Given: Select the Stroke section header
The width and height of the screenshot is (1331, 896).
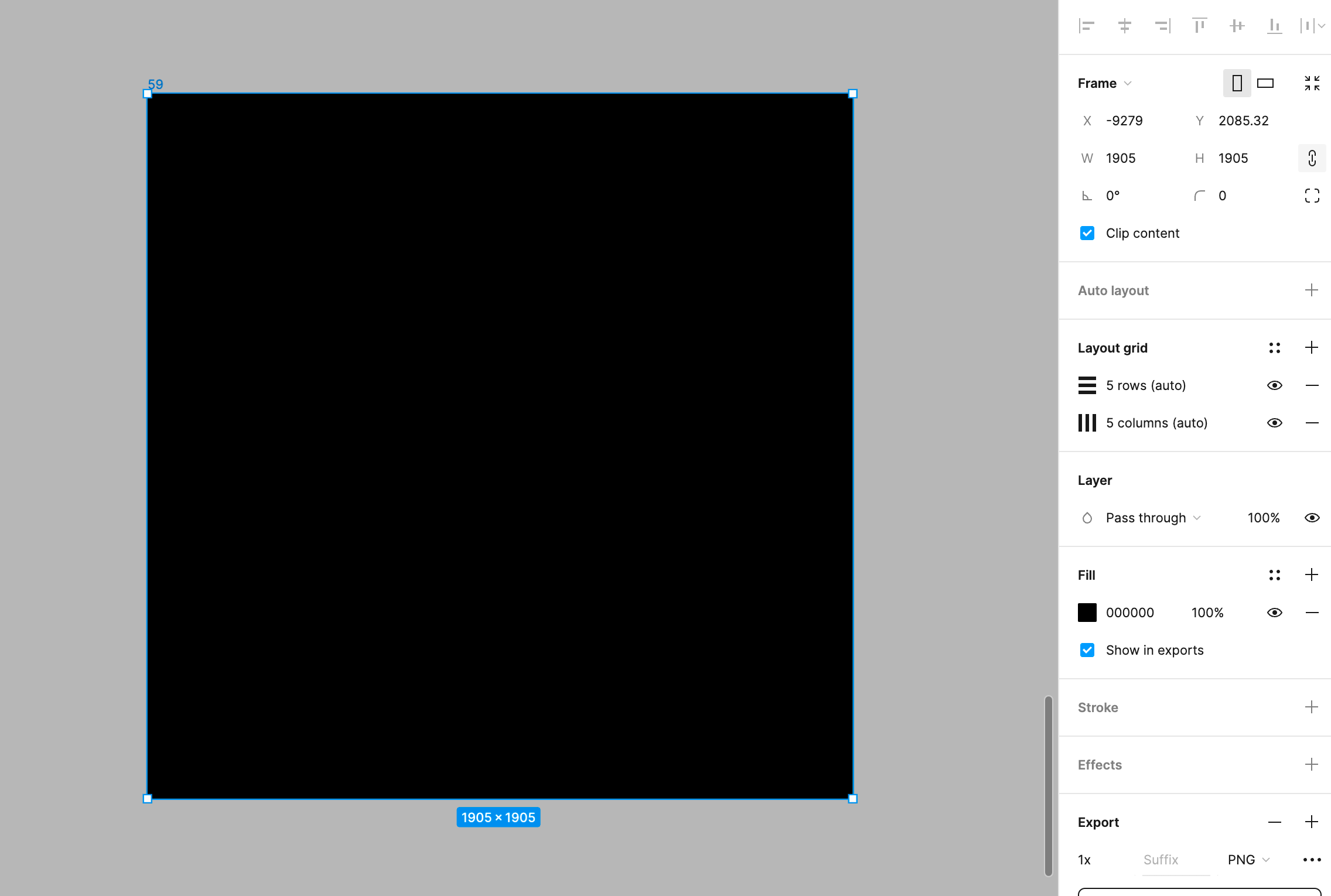Looking at the screenshot, I should point(1098,707).
